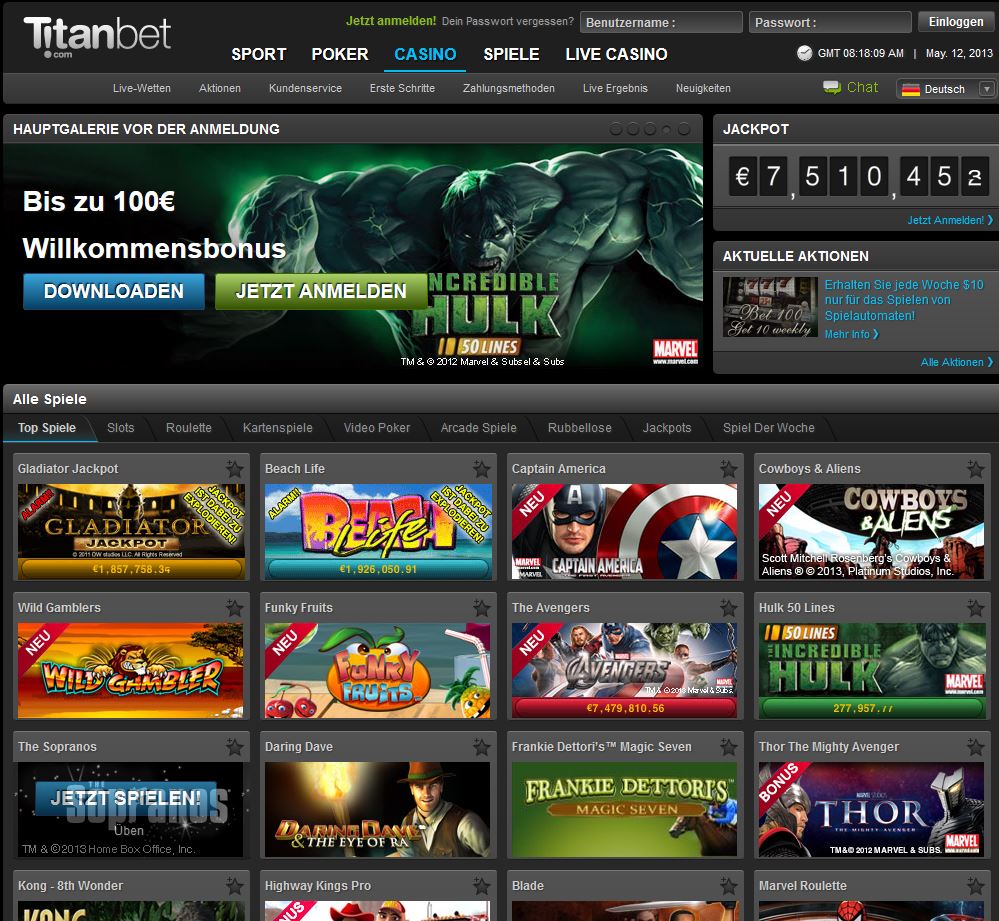Open the Kartenspiele tab

(x=278, y=428)
